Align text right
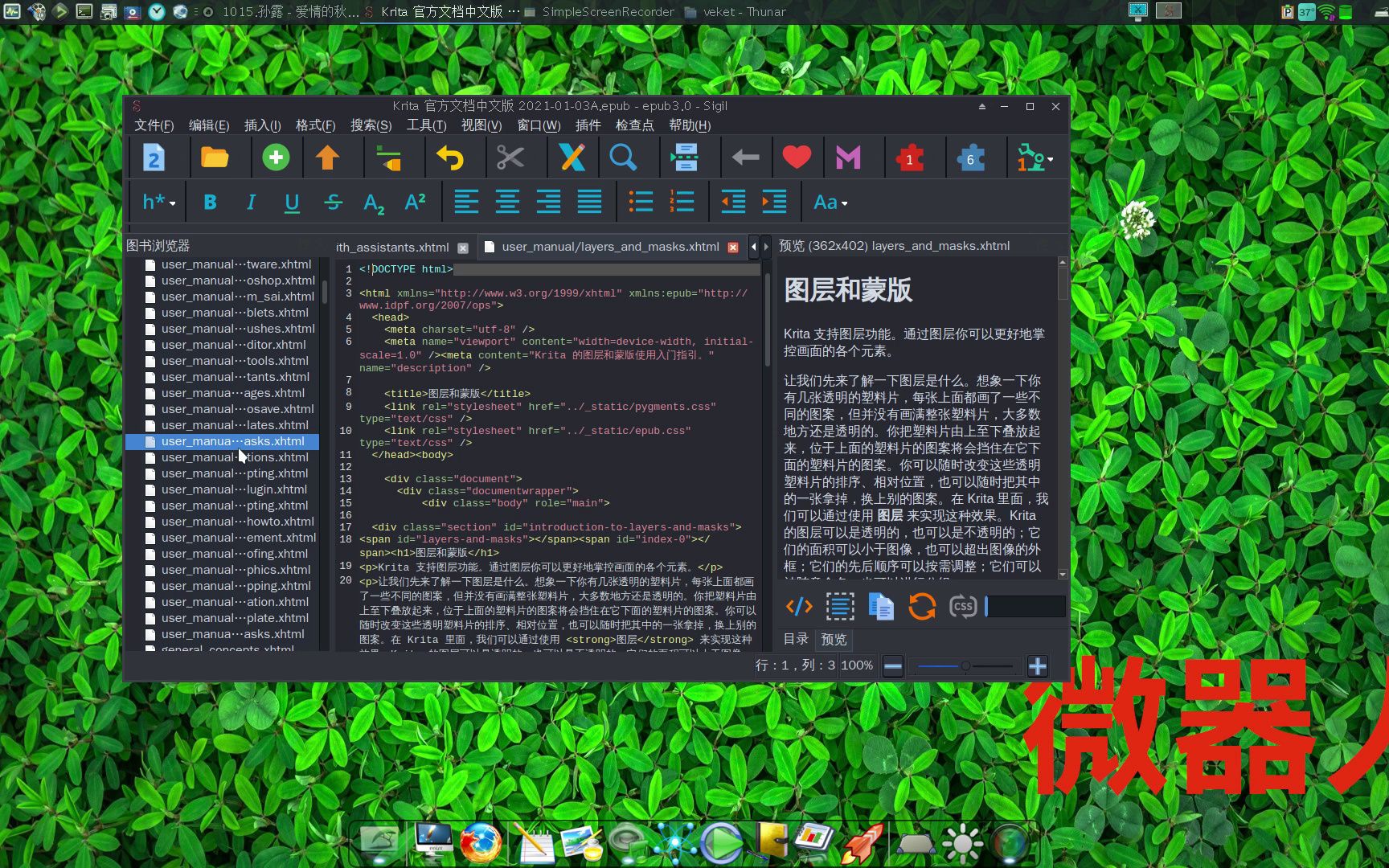Viewport: 1389px width, 868px height. (x=548, y=202)
